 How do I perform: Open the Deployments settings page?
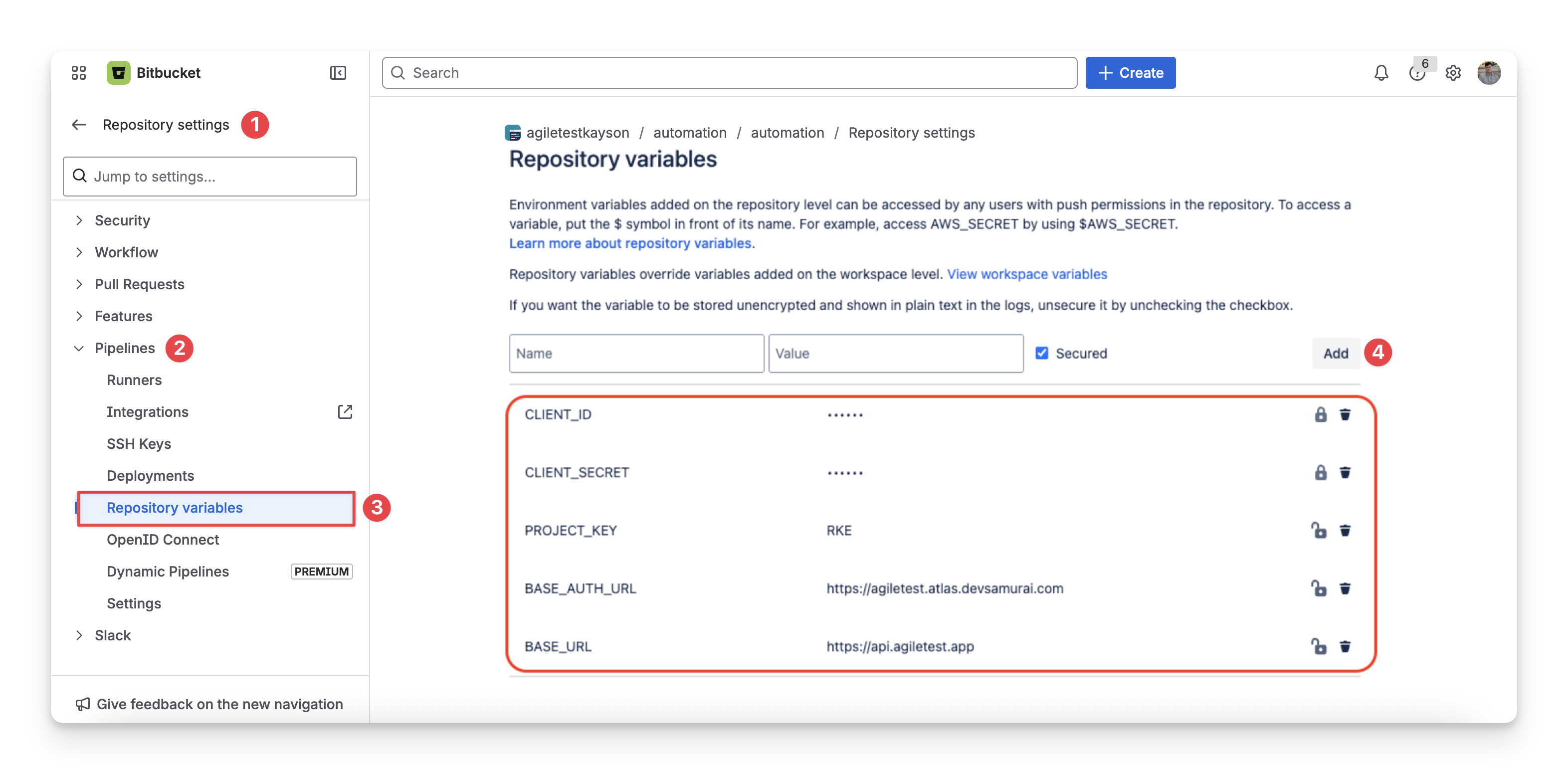(150, 476)
